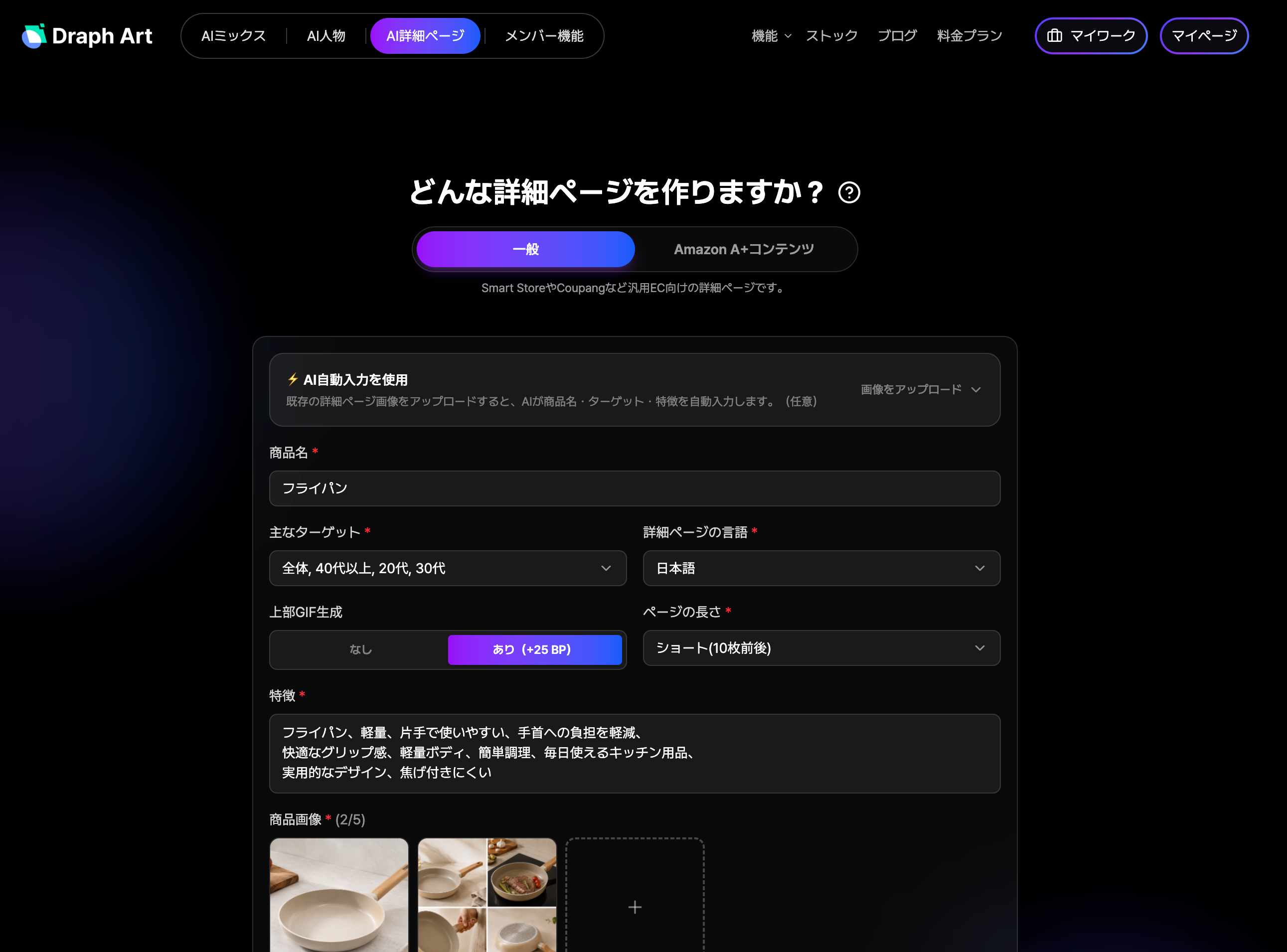Click the Draph Art brand name
This screenshot has height=952, width=1287.
pos(102,36)
